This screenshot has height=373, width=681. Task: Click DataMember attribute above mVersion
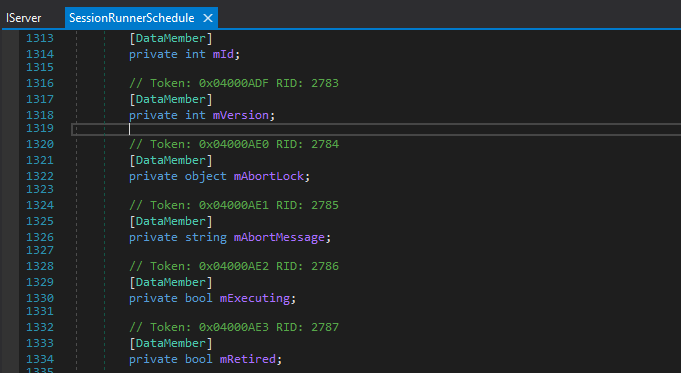point(171,99)
